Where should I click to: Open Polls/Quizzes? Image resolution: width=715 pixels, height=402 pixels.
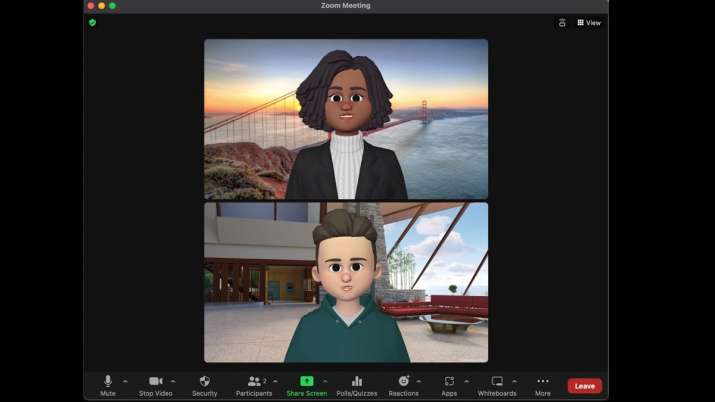point(357,386)
